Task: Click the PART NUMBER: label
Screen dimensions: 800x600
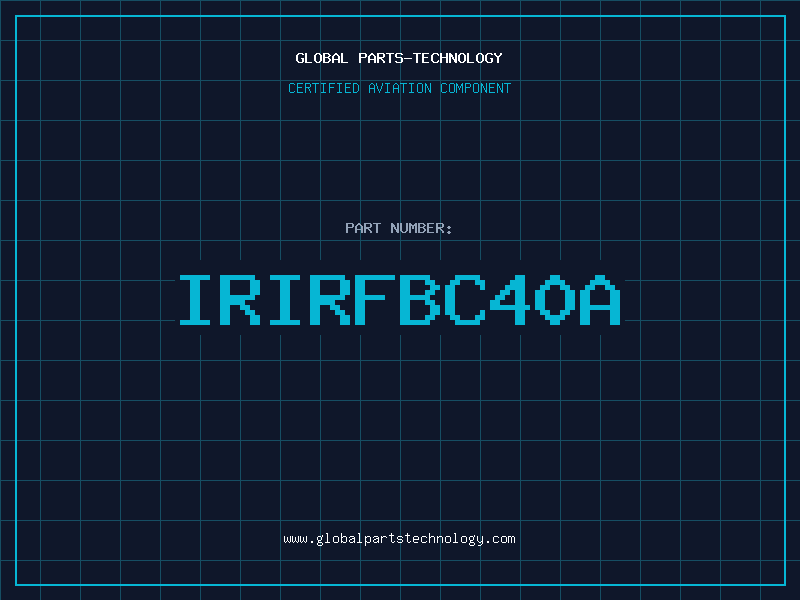Action: [399, 228]
